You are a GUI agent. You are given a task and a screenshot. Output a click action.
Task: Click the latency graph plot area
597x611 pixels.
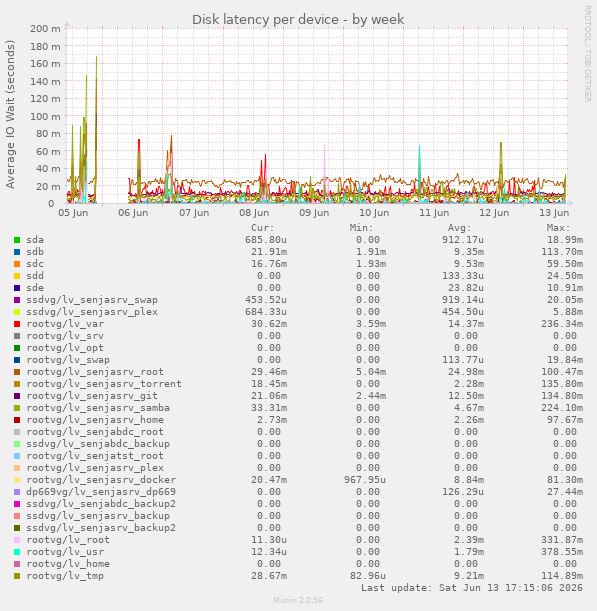[317, 116]
